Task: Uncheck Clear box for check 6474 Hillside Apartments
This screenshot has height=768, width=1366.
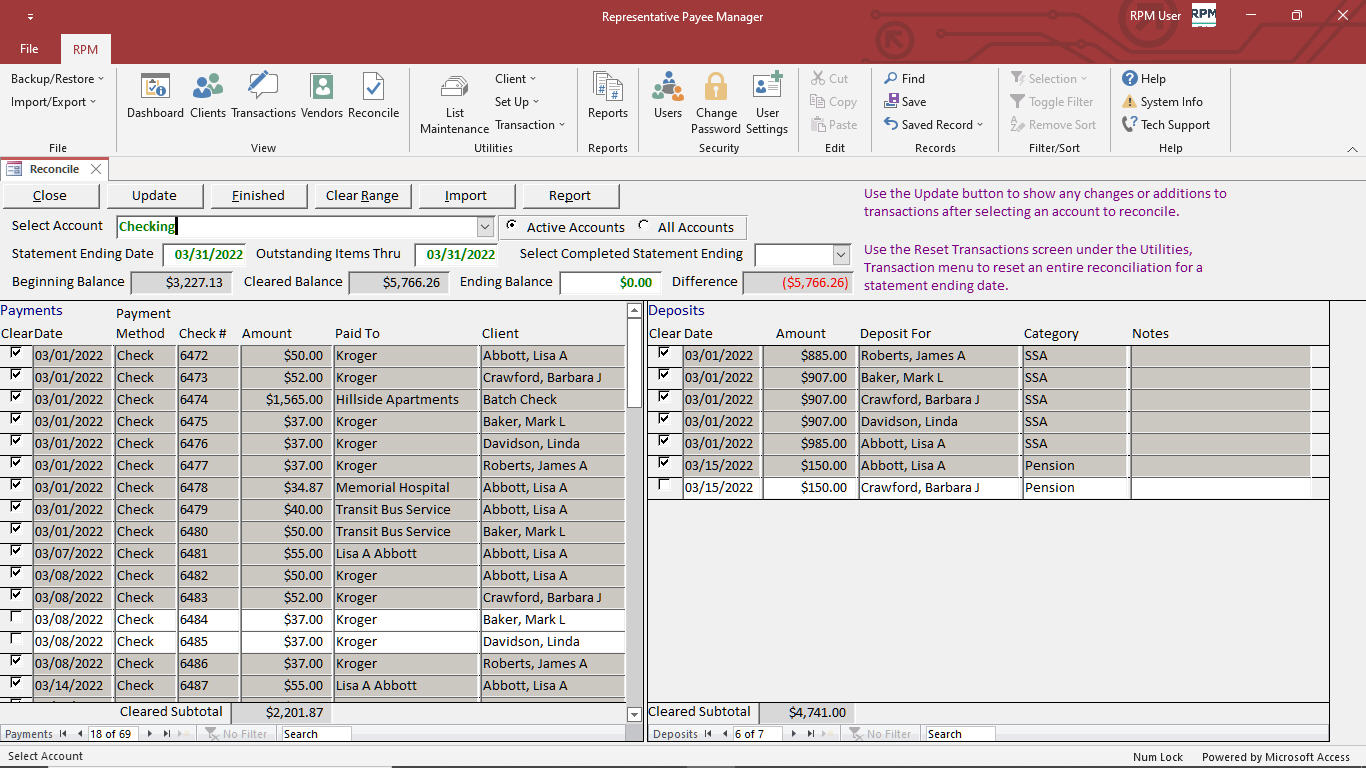Action: [x=15, y=397]
